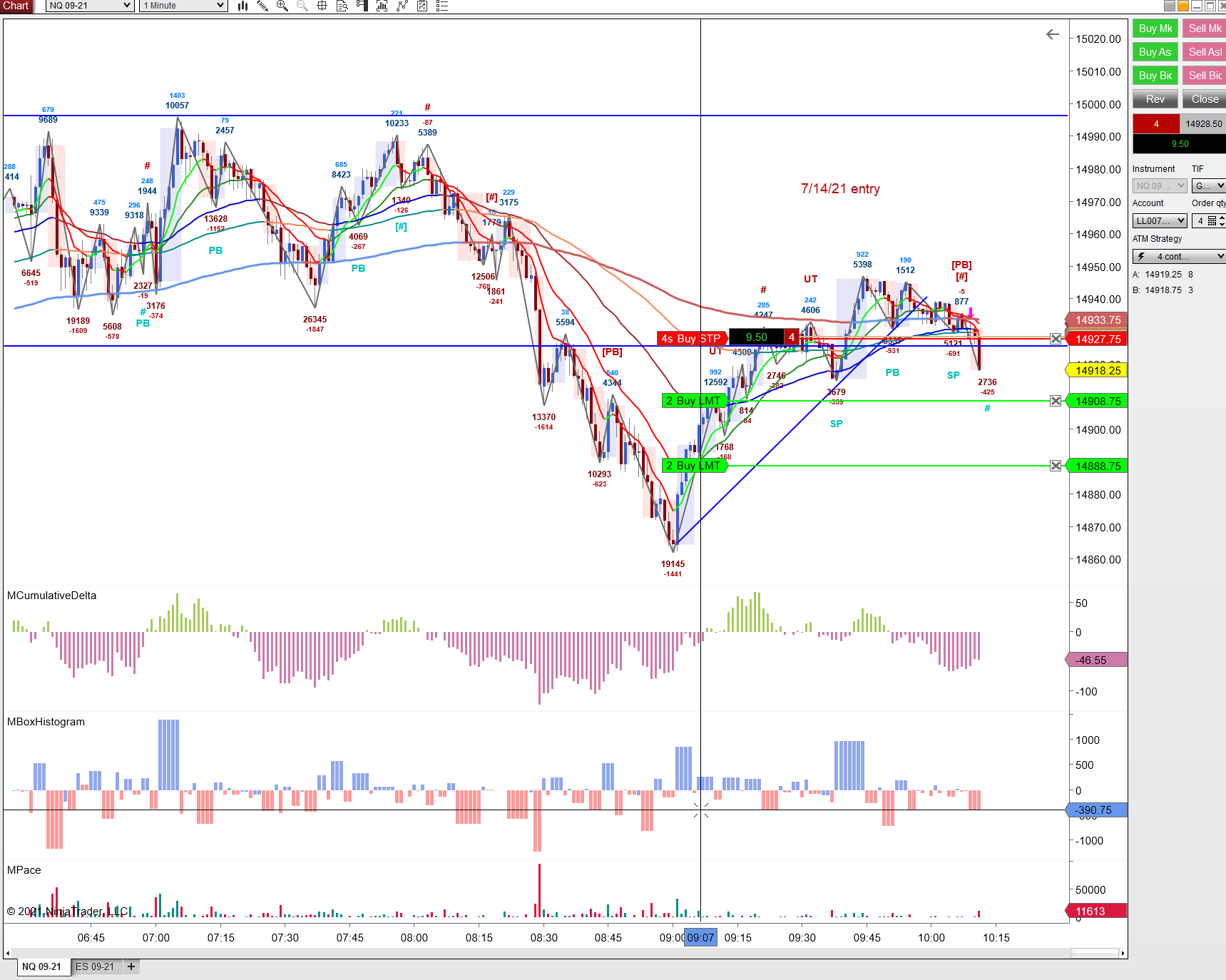Image resolution: width=1226 pixels, height=980 pixels.
Task: Click the 14928.50 price in Chart Trader
Action: (1203, 124)
